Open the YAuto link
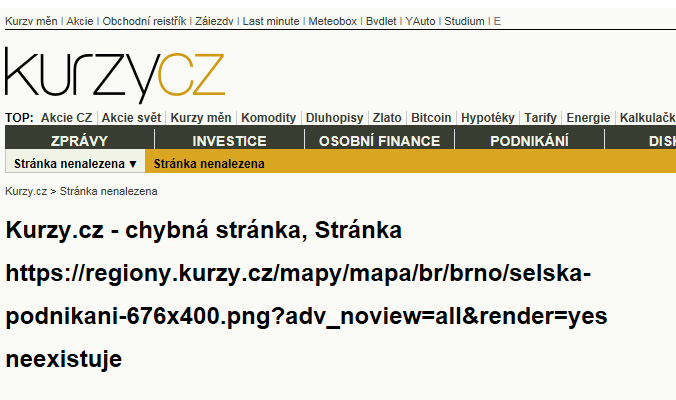Screen dimensions: 676x400 420,21
